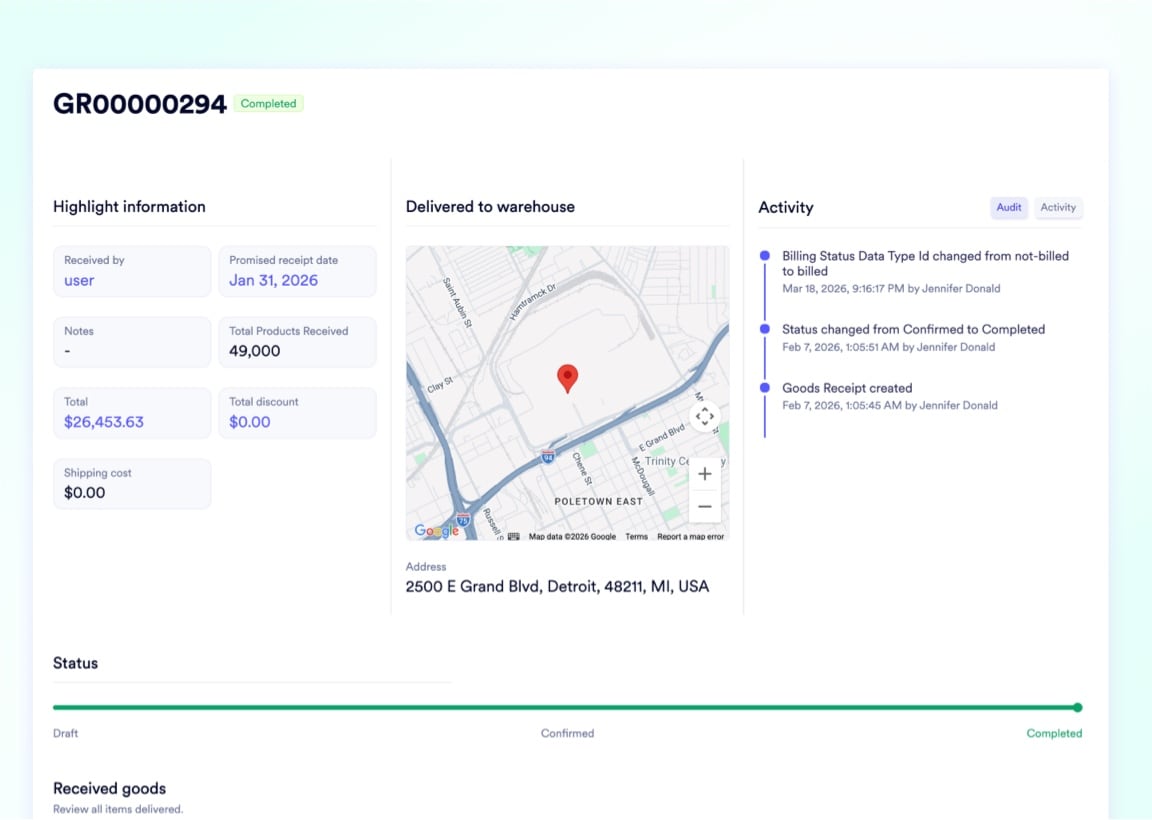The image size is (1152, 820).
Task: Click 'Billing Status Data Type Id changed' entry text
Action: click(925, 263)
